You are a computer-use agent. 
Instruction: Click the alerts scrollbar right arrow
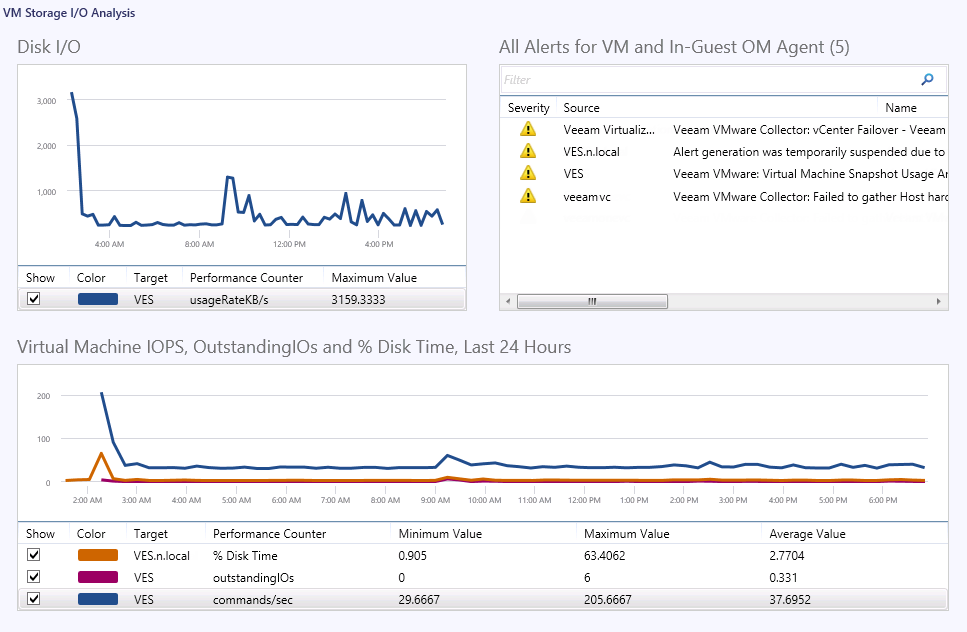[939, 301]
